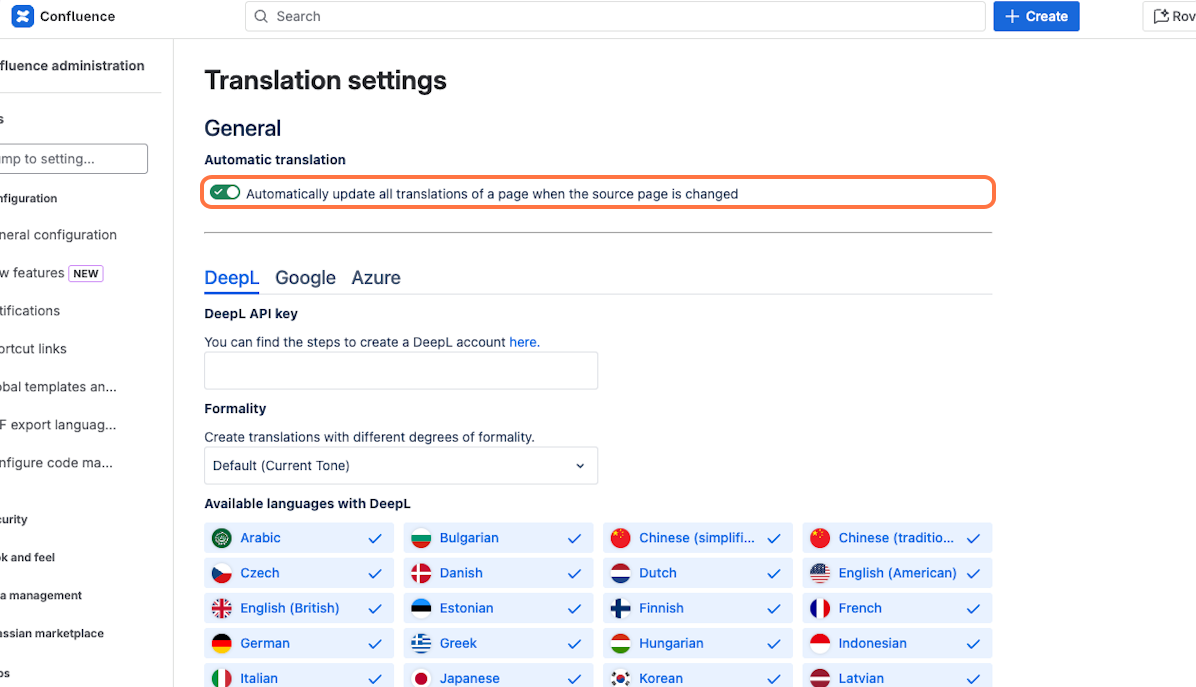This screenshot has width=1196, height=687.
Task: Toggle the Estonian language checkmark
Action: [574, 608]
